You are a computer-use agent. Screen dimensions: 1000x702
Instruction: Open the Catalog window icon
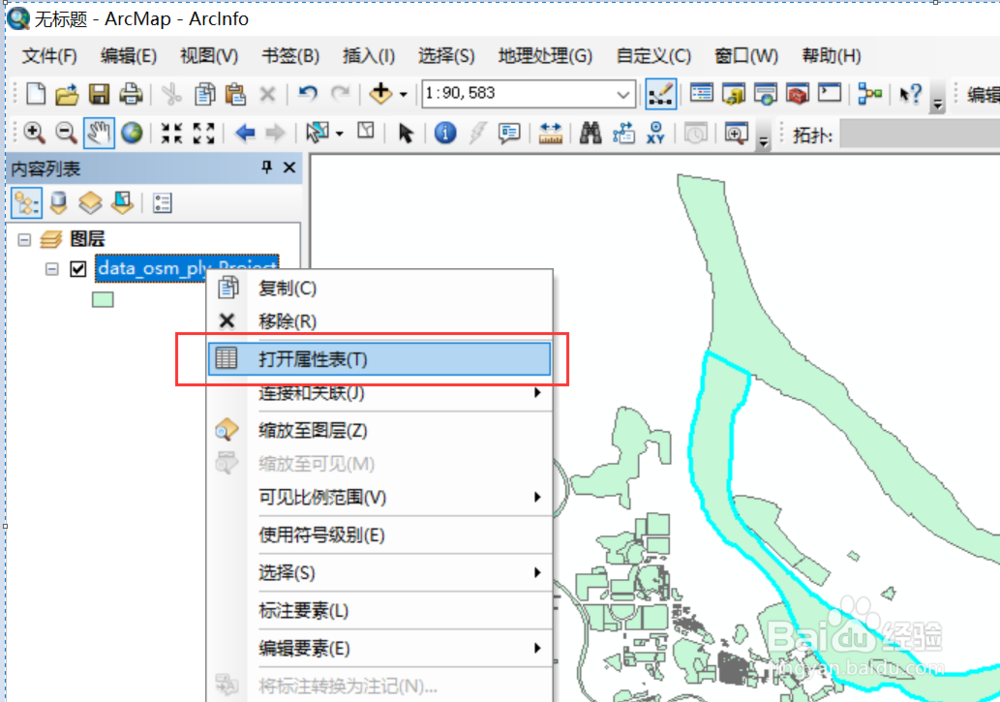733,94
